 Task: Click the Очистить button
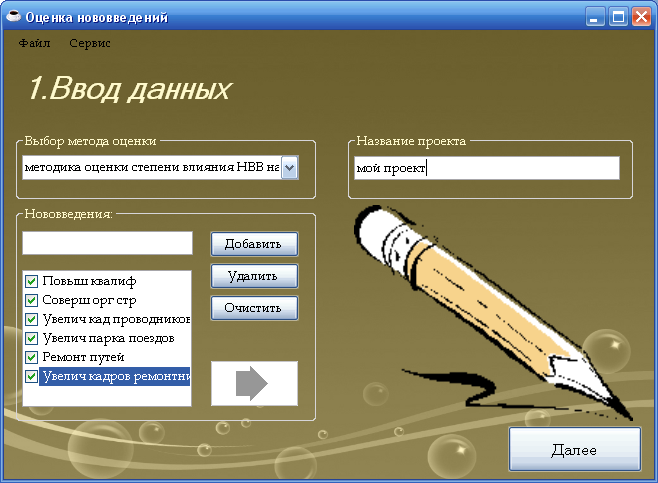click(254, 308)
